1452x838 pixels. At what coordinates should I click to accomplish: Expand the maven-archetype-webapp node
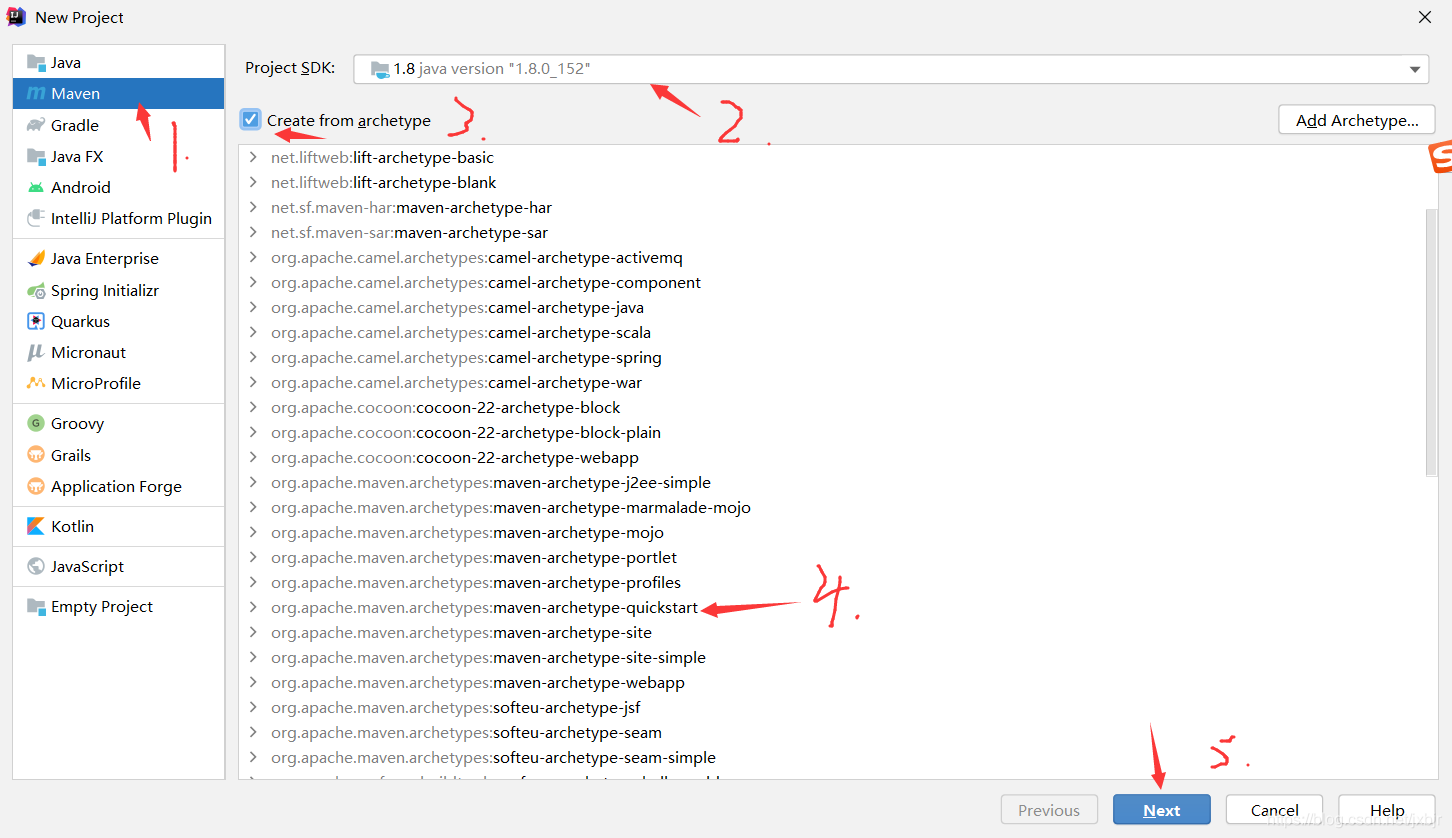point(253,682)
